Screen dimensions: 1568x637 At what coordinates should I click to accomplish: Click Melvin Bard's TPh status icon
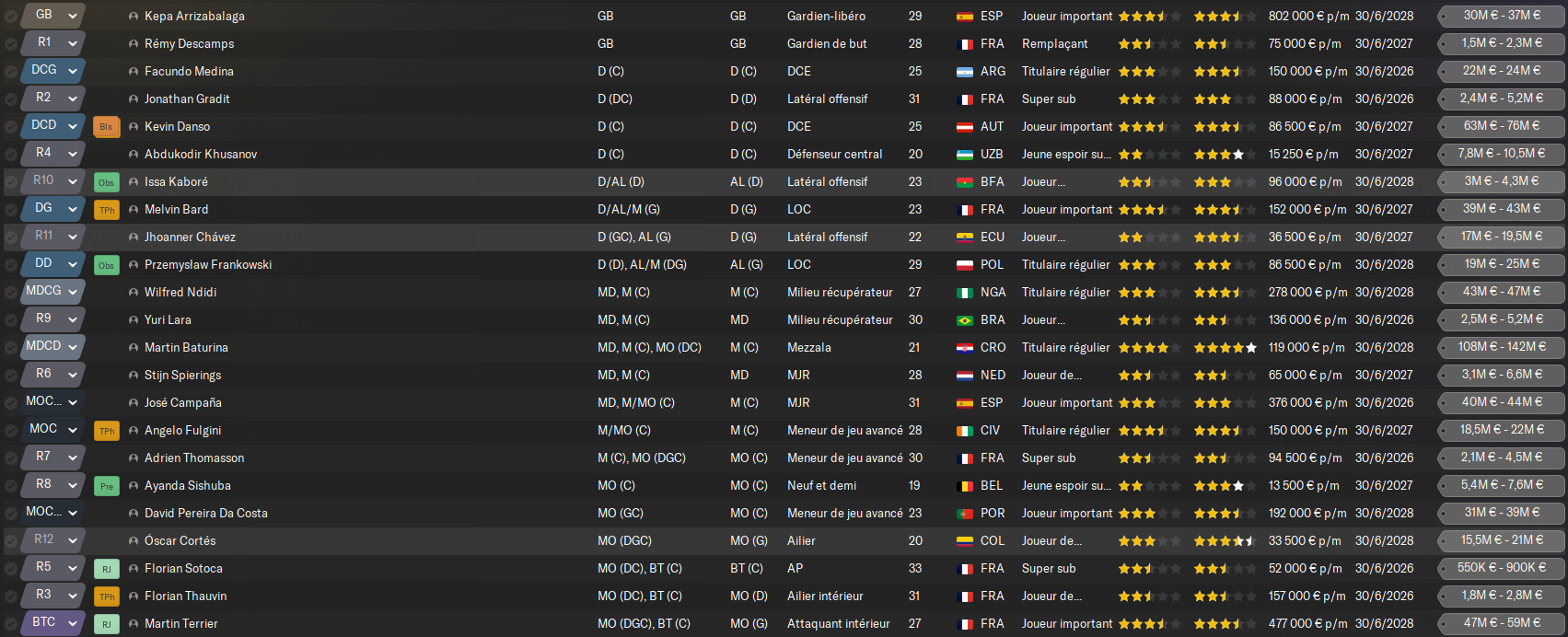pos(106,210)
